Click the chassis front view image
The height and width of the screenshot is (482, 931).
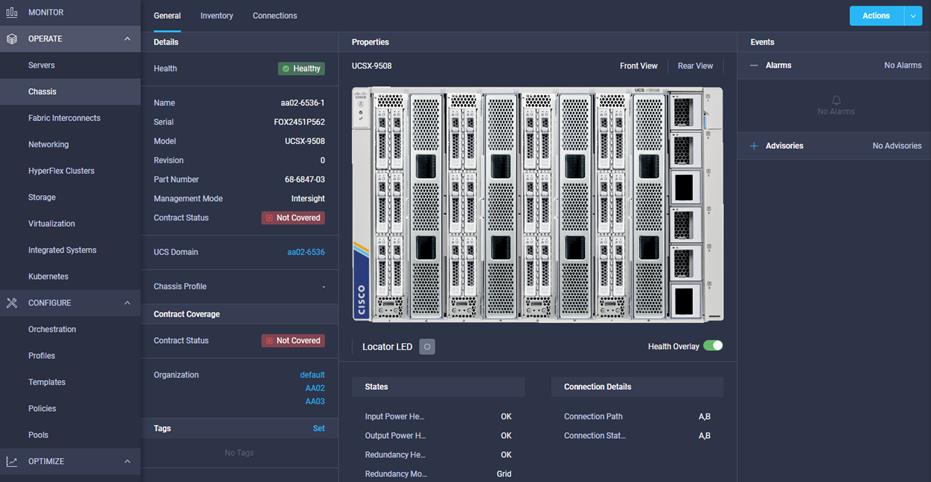[x=537, y=205]
